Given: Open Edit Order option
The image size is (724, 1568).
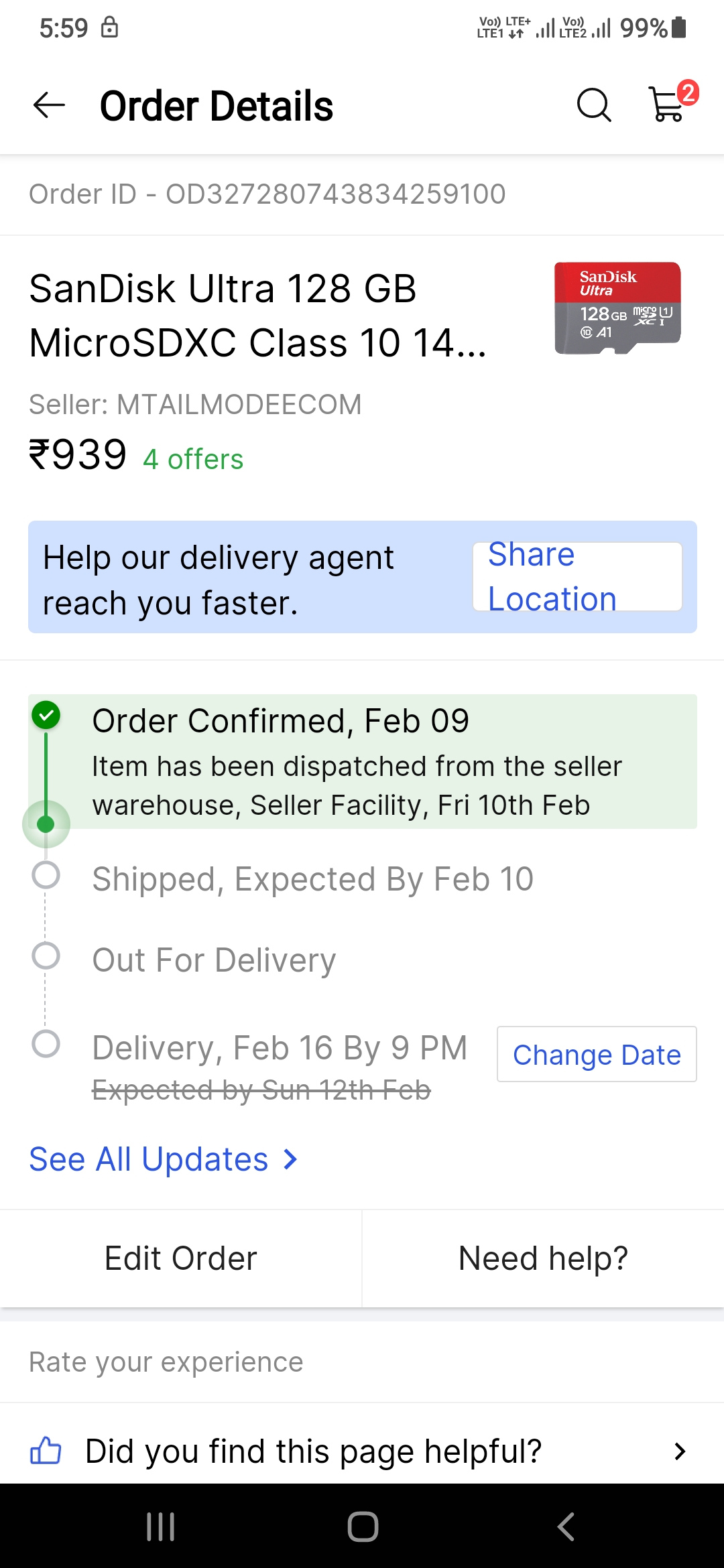Looking at the screenshot, I should click(x=181, y=1258).
